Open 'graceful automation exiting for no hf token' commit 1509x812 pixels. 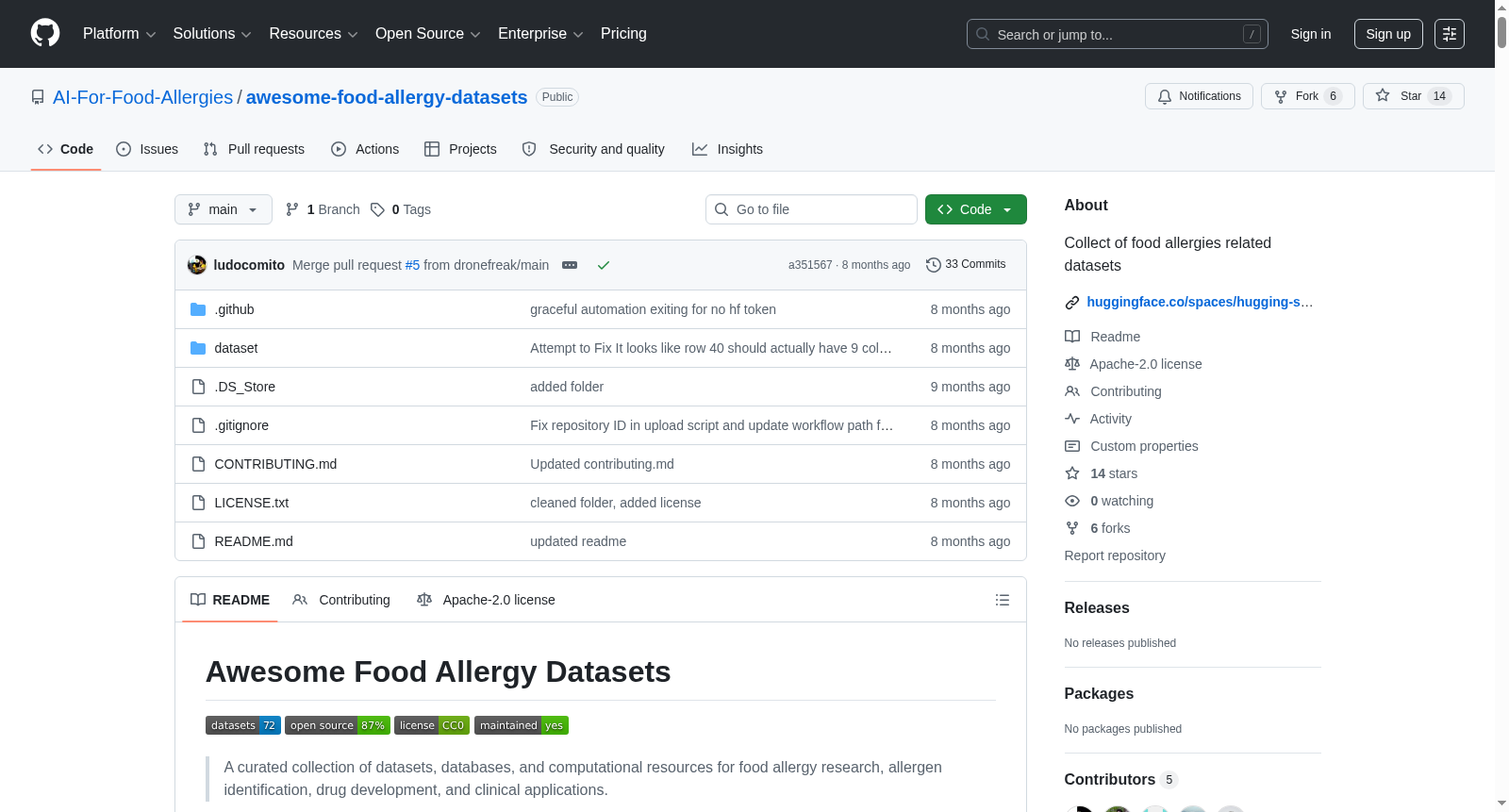653,309
